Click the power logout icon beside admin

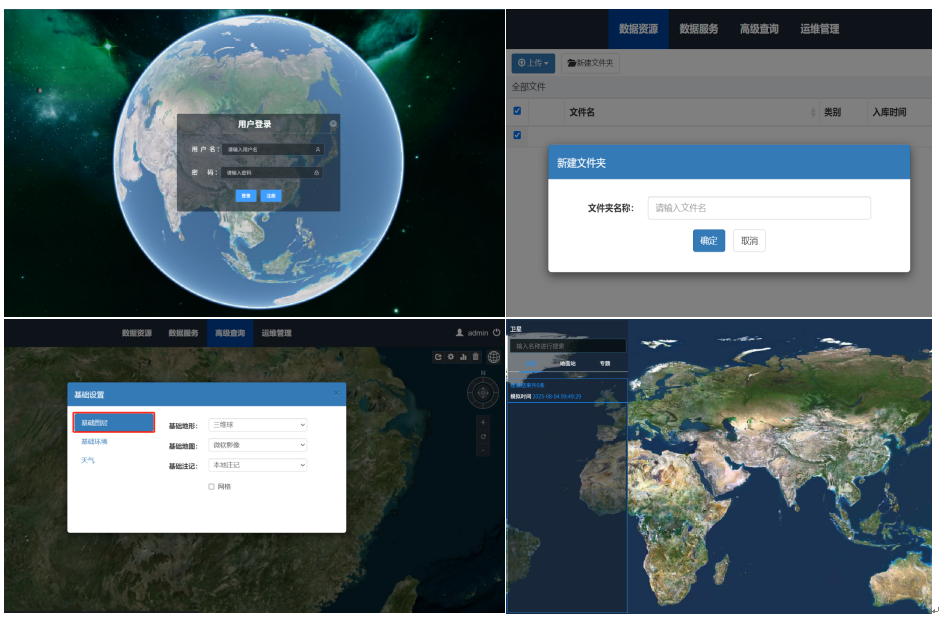[x=496, y=333]
